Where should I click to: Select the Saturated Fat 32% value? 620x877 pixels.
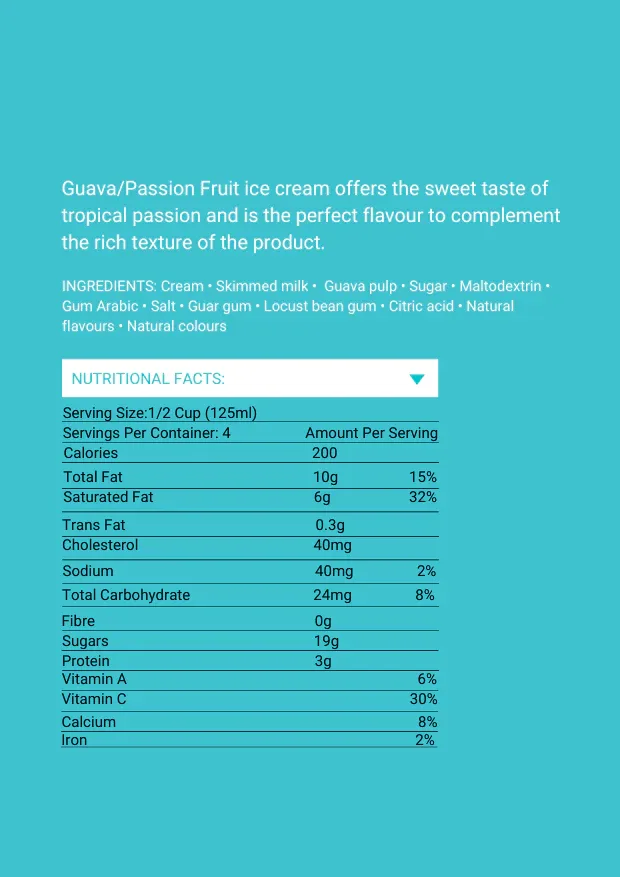coord(423,497)
